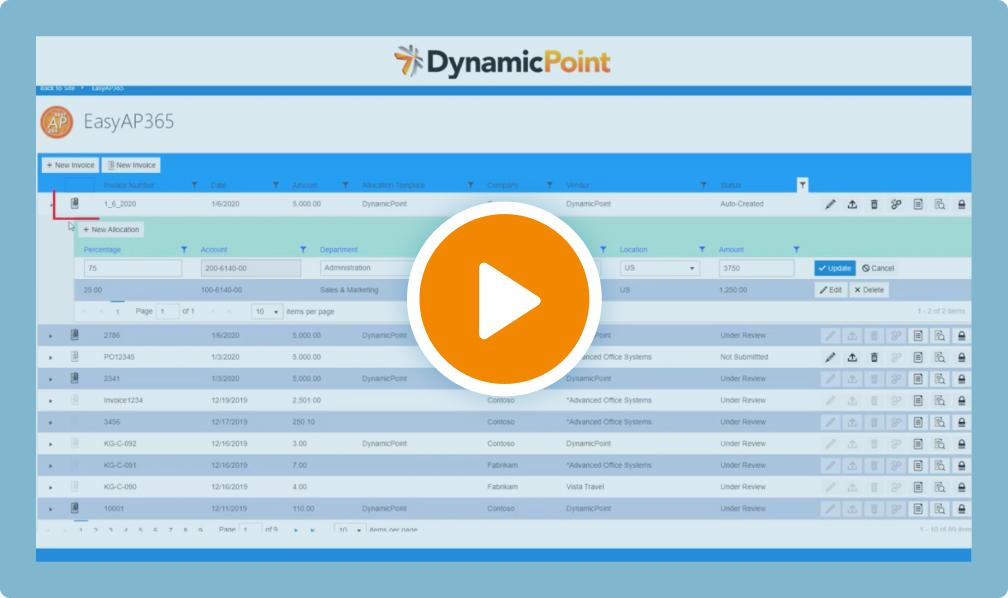Add a New Allocation
The width and height of the screenshot is (1008, 598).
pos(111,230)
